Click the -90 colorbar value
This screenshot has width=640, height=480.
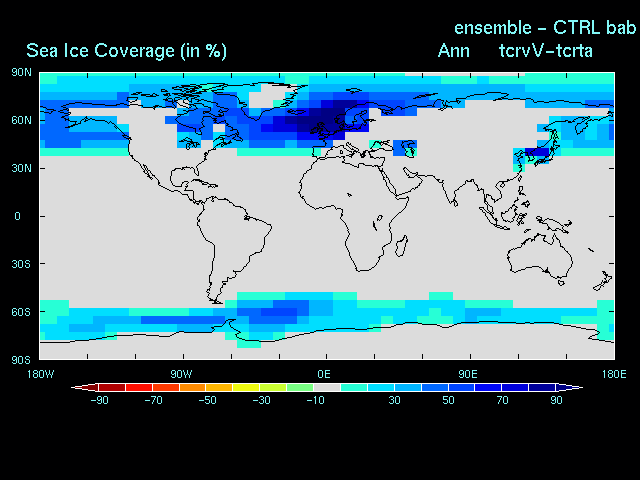tap(99, 400)
